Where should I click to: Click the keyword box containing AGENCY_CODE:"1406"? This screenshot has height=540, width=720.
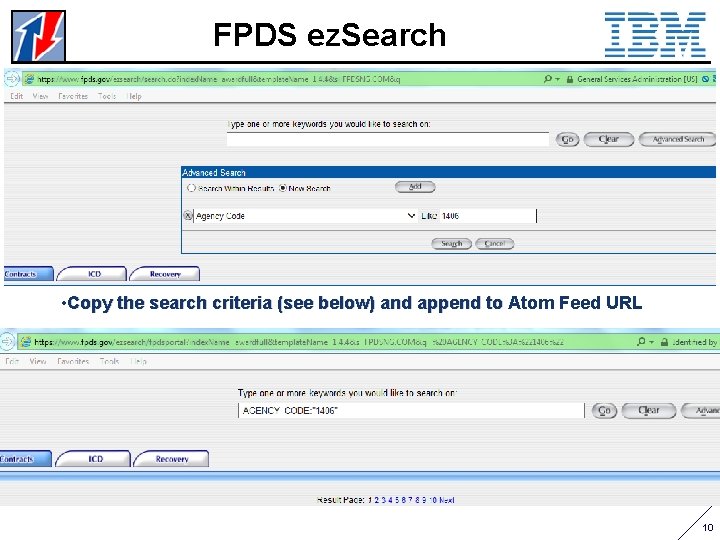[411, 411]
